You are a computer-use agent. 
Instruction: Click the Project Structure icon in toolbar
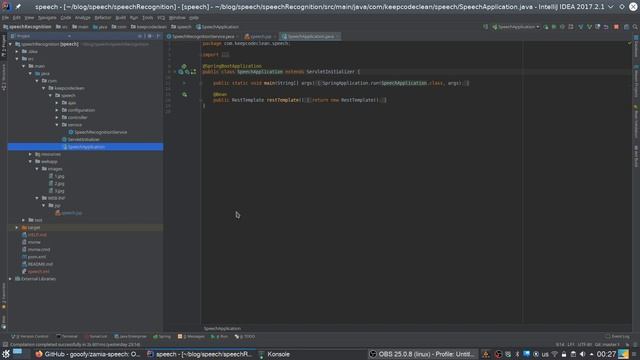tap(626, 27)
